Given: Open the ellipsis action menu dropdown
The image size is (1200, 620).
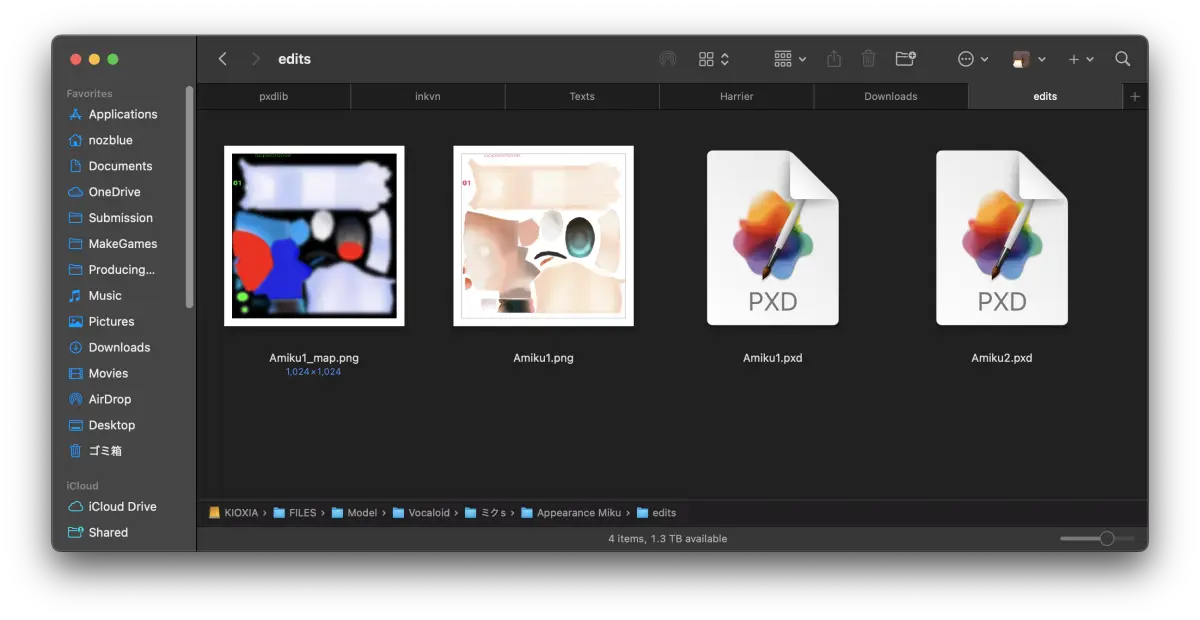Looking at the screenshot, I should coord(973,59).
